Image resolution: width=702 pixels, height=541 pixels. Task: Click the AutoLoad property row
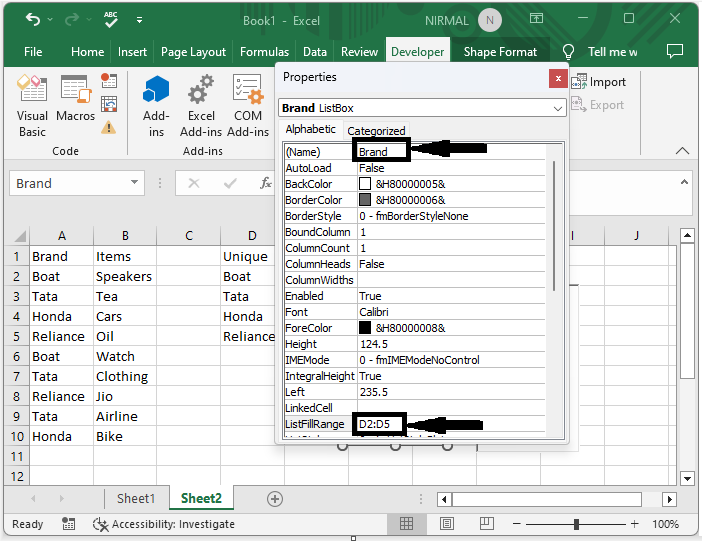click(415, 168)
